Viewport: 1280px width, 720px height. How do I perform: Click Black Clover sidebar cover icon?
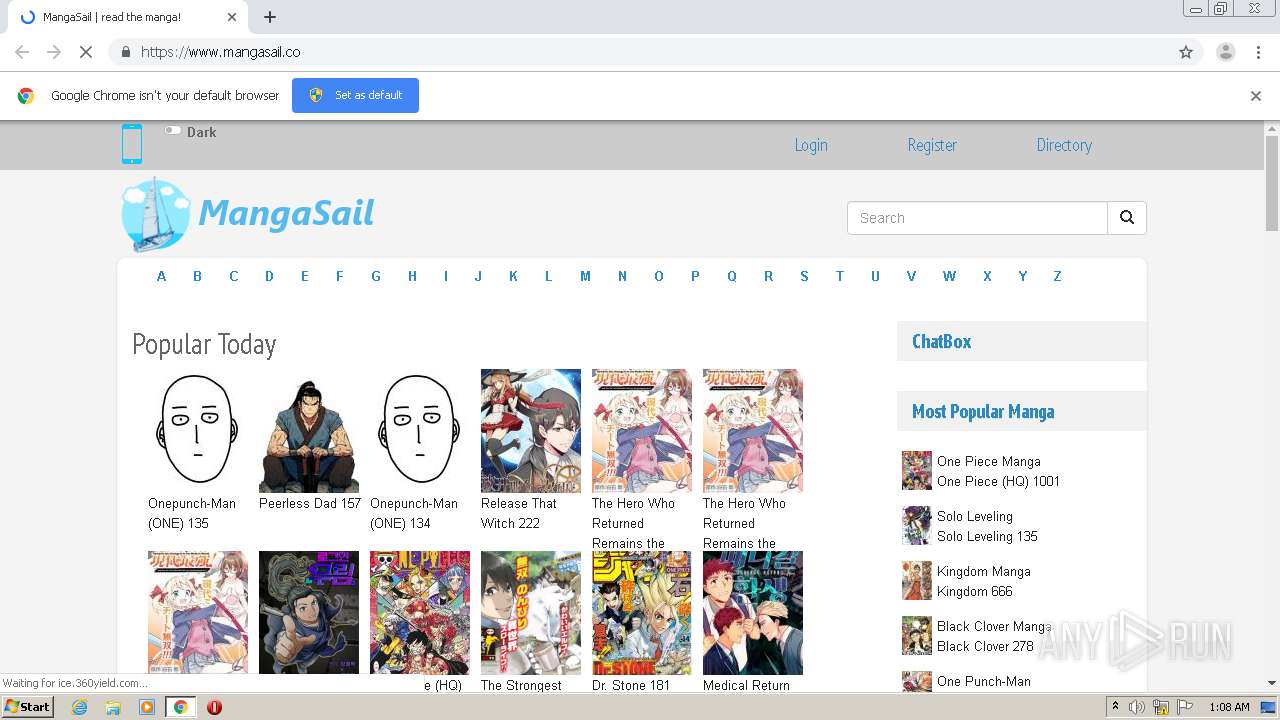click(x=917, y=635)
